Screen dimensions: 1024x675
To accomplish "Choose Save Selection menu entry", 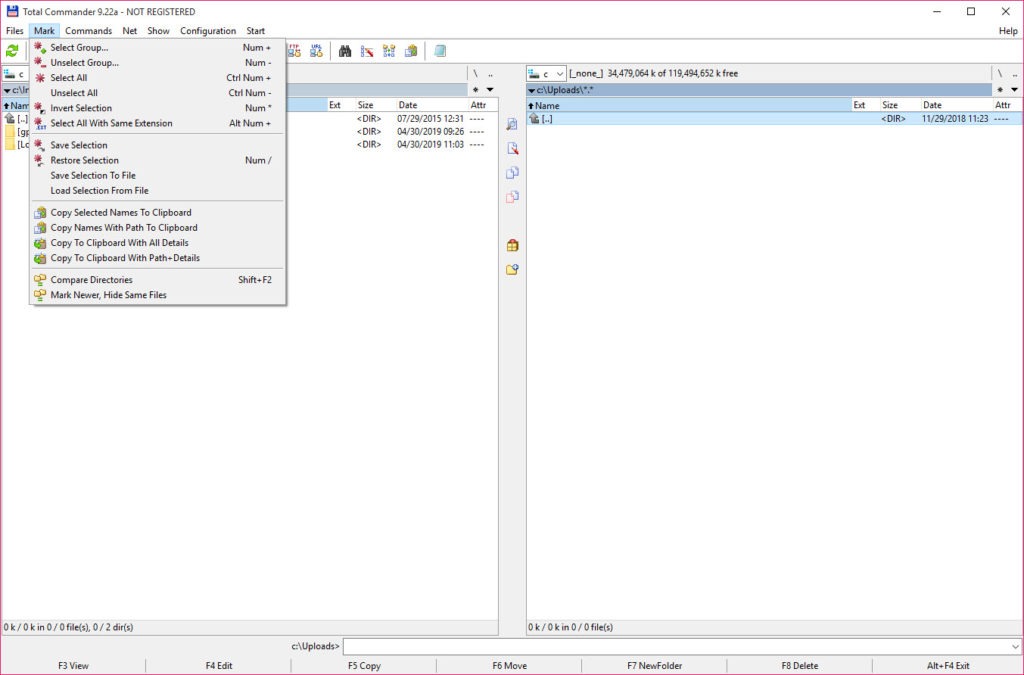I will (157, 145).
